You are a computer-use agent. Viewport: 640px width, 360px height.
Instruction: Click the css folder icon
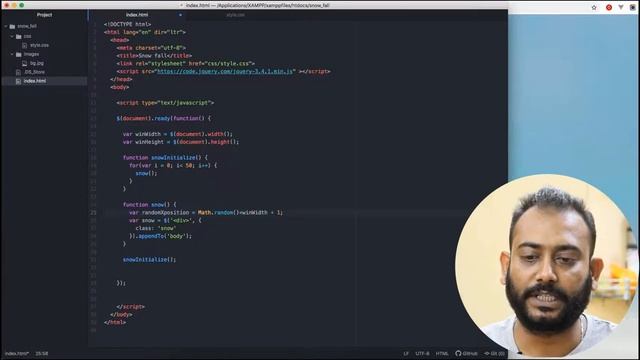pyautogui.click(x=18, y=36)
